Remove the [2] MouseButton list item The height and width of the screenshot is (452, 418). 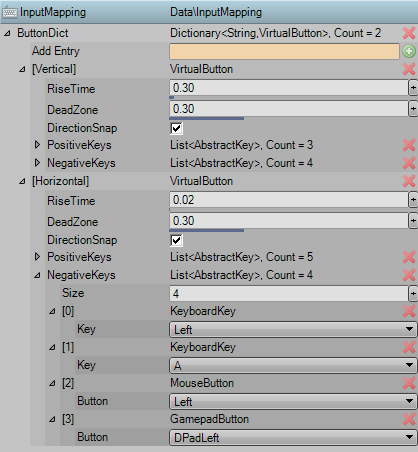pos(409,383)
